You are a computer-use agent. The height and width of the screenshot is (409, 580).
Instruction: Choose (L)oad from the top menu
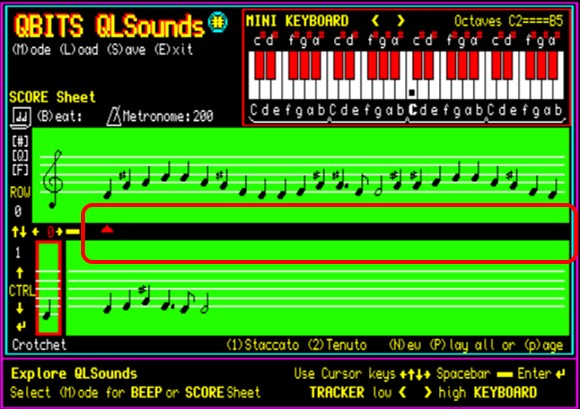pos(79,50)
